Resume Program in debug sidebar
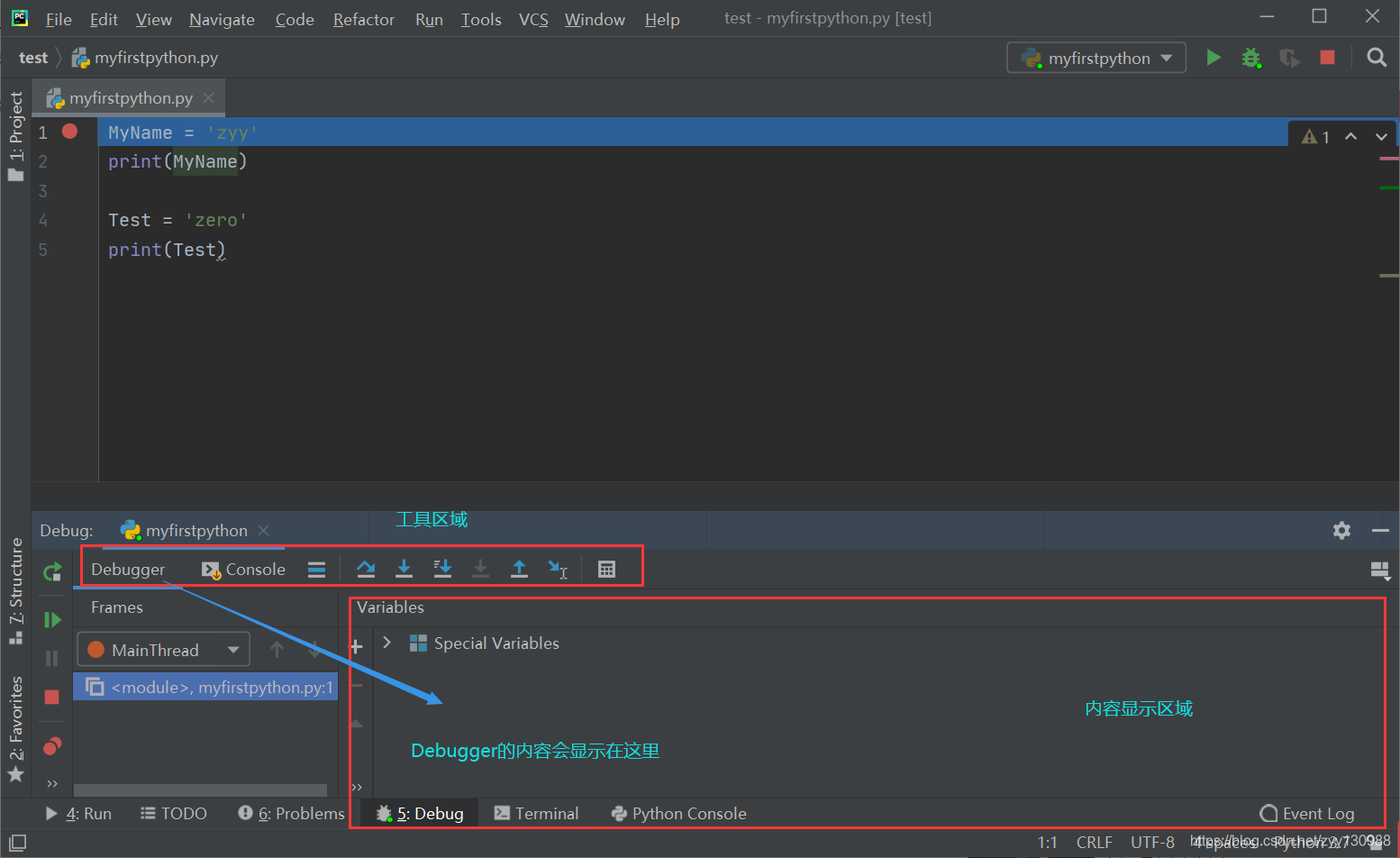The image size is (1400, 858). click(x=52, y=619)
